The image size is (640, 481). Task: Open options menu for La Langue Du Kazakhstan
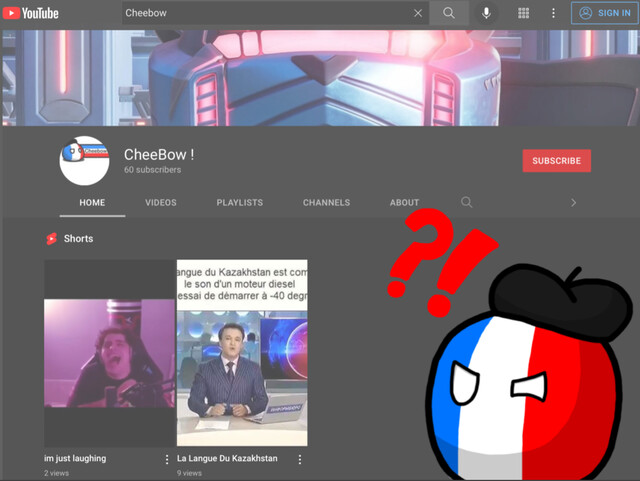click(x=300, y=460)
